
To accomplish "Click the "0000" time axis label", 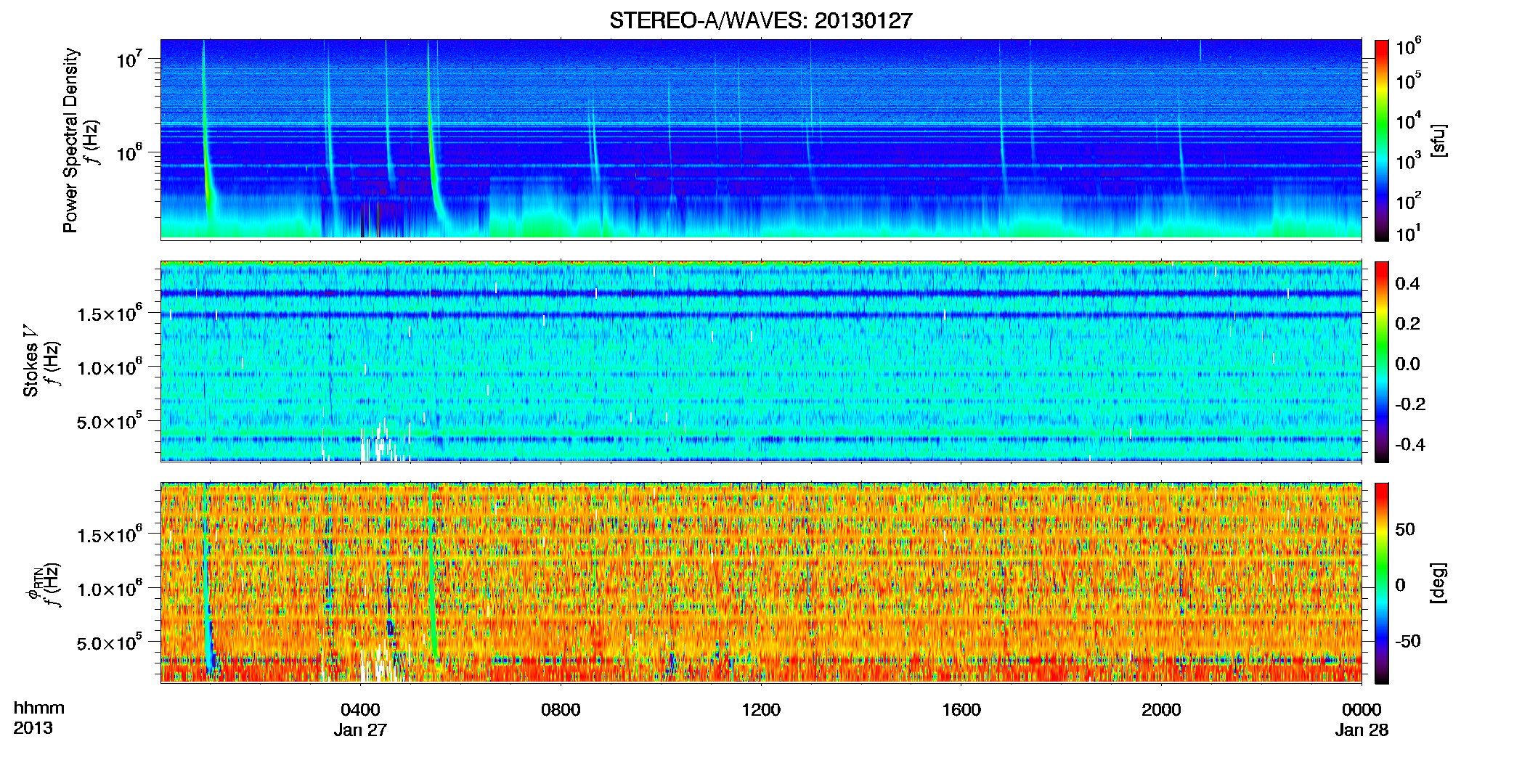I will [1362, 710].
